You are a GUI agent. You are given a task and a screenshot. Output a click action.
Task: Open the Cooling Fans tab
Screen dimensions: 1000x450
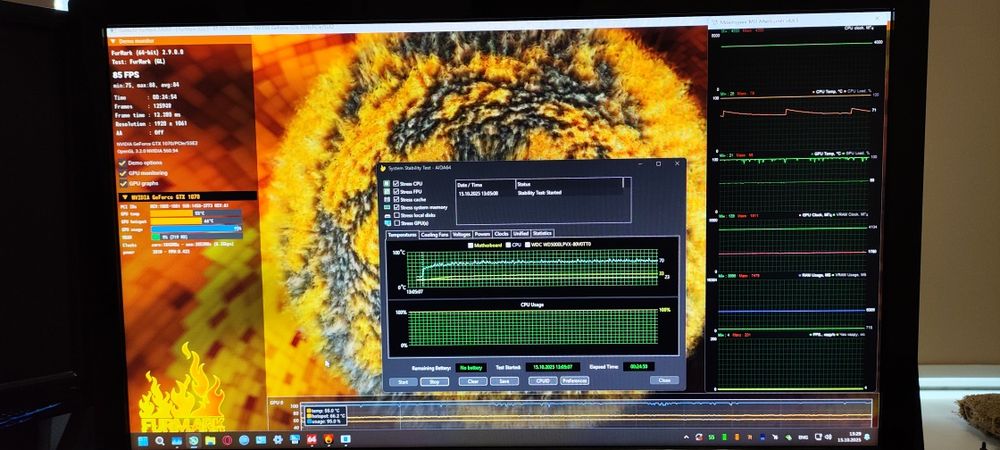[x=435, y=235]
